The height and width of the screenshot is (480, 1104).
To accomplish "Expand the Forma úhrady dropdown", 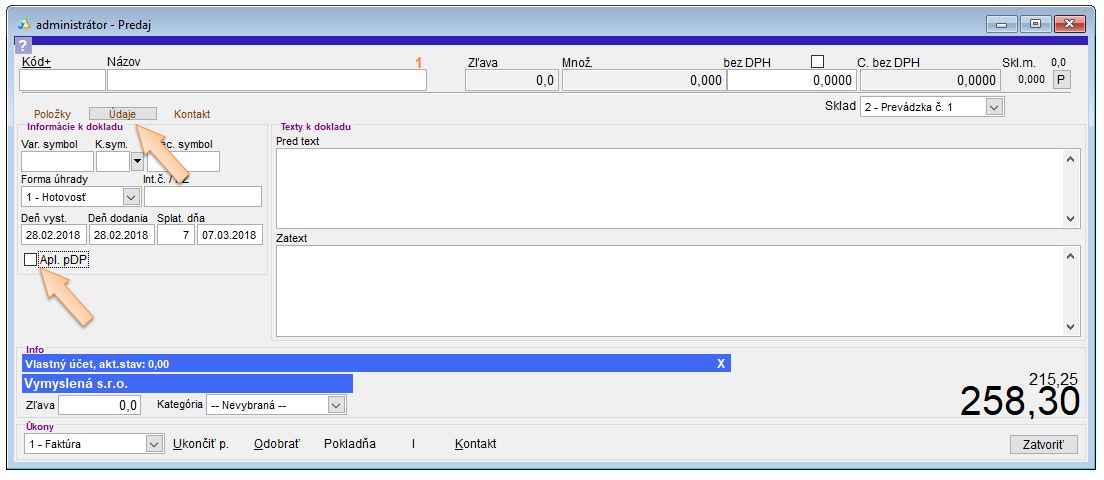I will 130,197.
